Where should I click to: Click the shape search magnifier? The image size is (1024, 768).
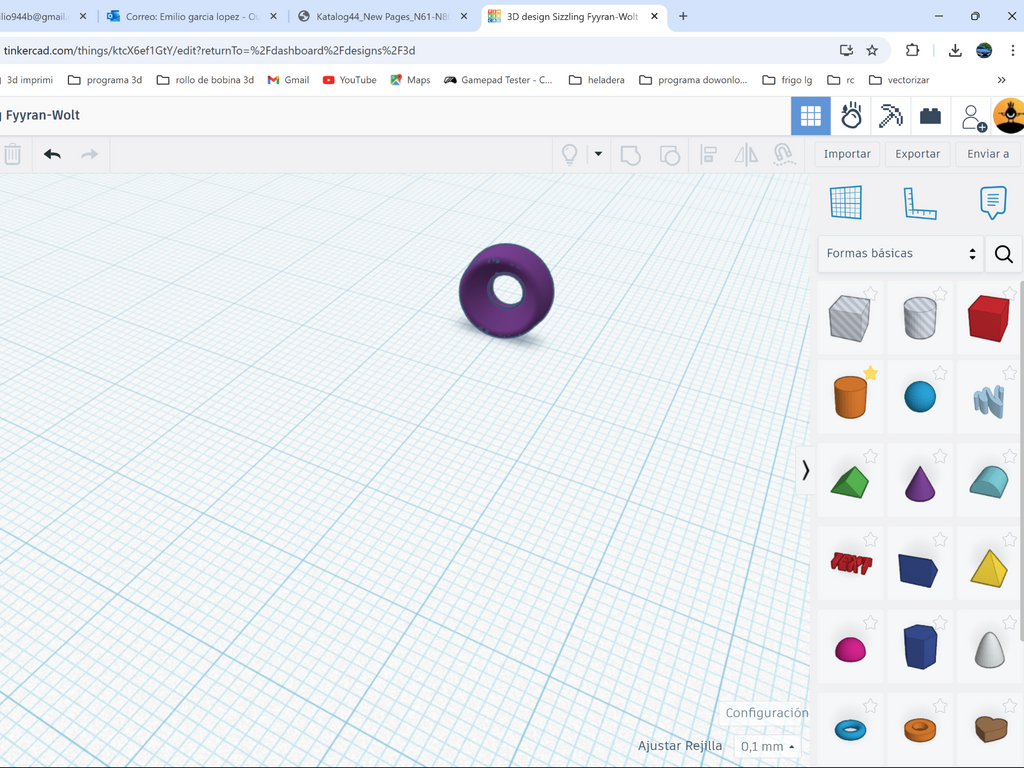[x=1003, y=253]
